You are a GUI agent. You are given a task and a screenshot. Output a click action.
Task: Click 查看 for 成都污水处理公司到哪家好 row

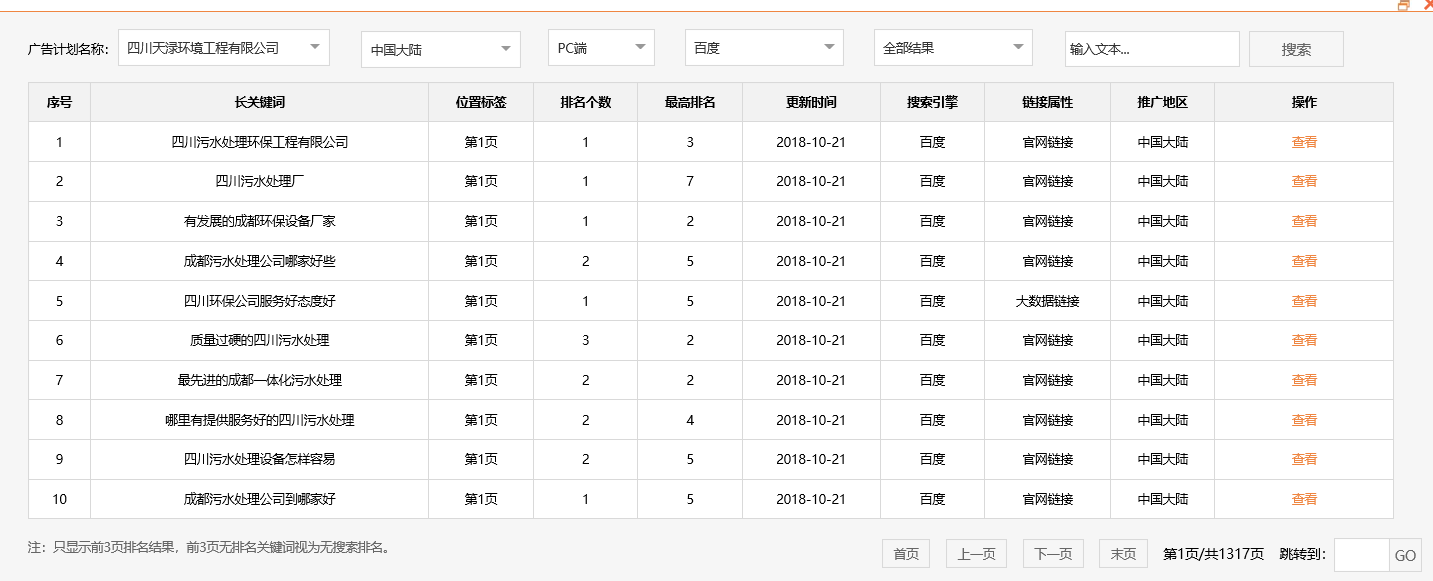[1304, 498]
